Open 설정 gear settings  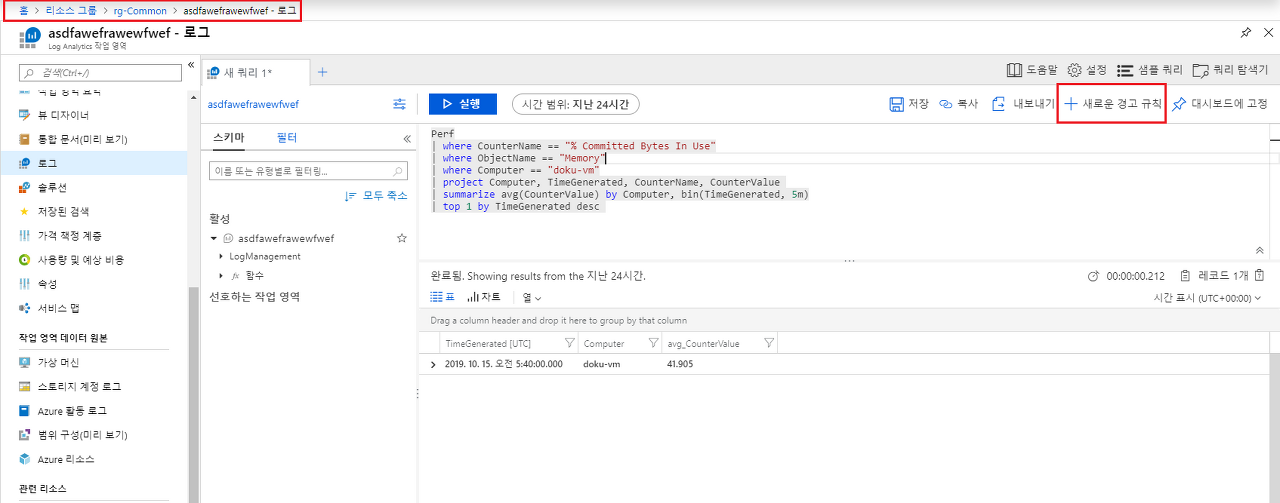coord(1087,70)
